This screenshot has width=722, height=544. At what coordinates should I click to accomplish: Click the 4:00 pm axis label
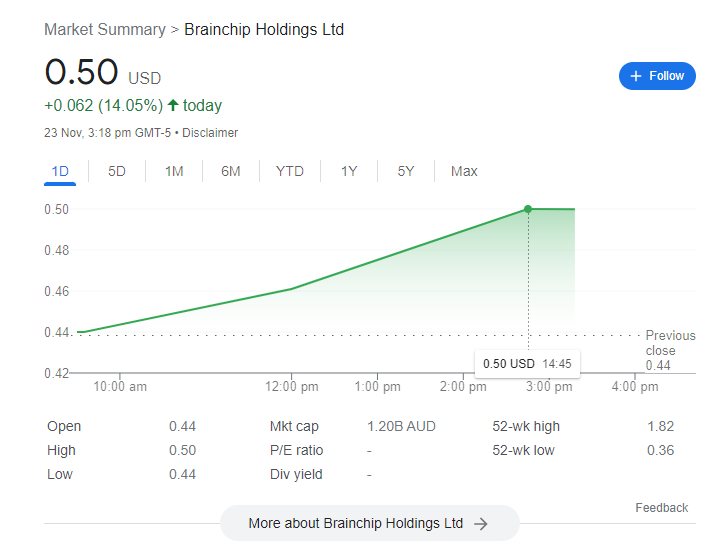pyautogui.click(x=635, y=386)
